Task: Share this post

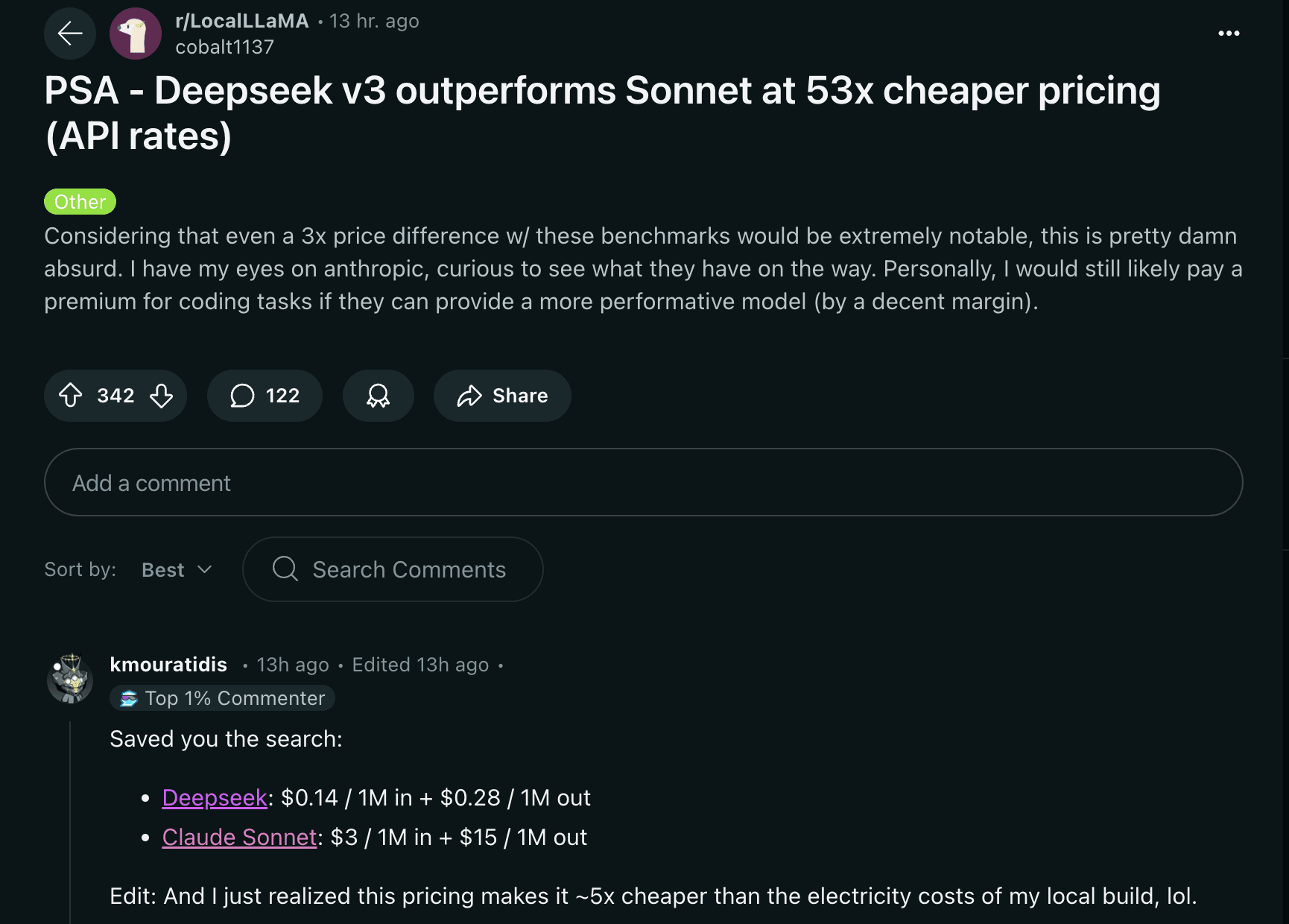Action: (x=502, y=395)
